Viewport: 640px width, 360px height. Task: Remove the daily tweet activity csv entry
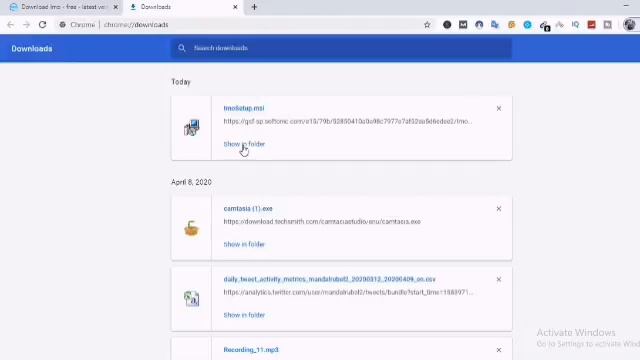499,280
